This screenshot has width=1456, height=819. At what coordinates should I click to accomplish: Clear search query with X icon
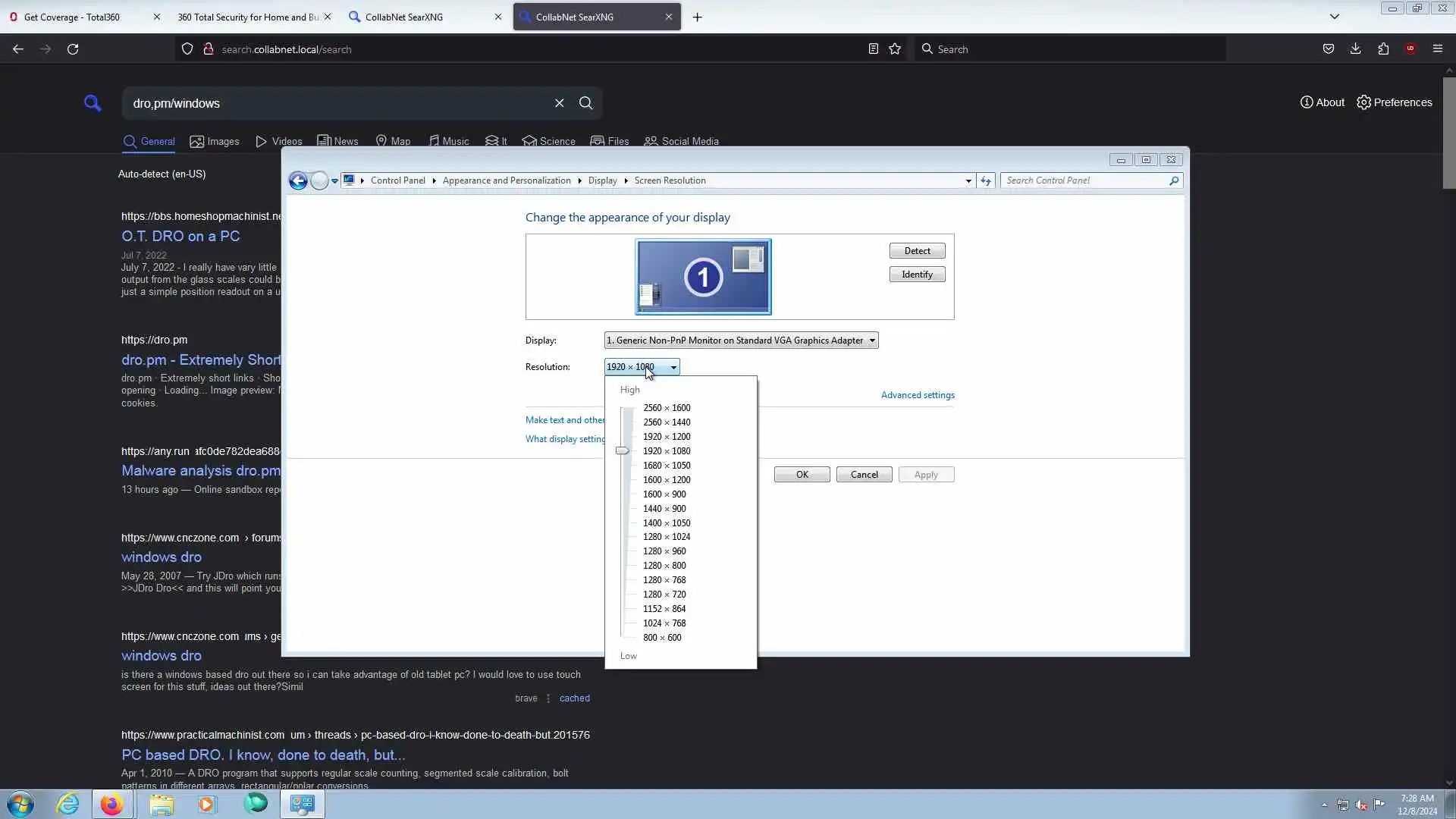pyautogui.click(x=559, y=103)
